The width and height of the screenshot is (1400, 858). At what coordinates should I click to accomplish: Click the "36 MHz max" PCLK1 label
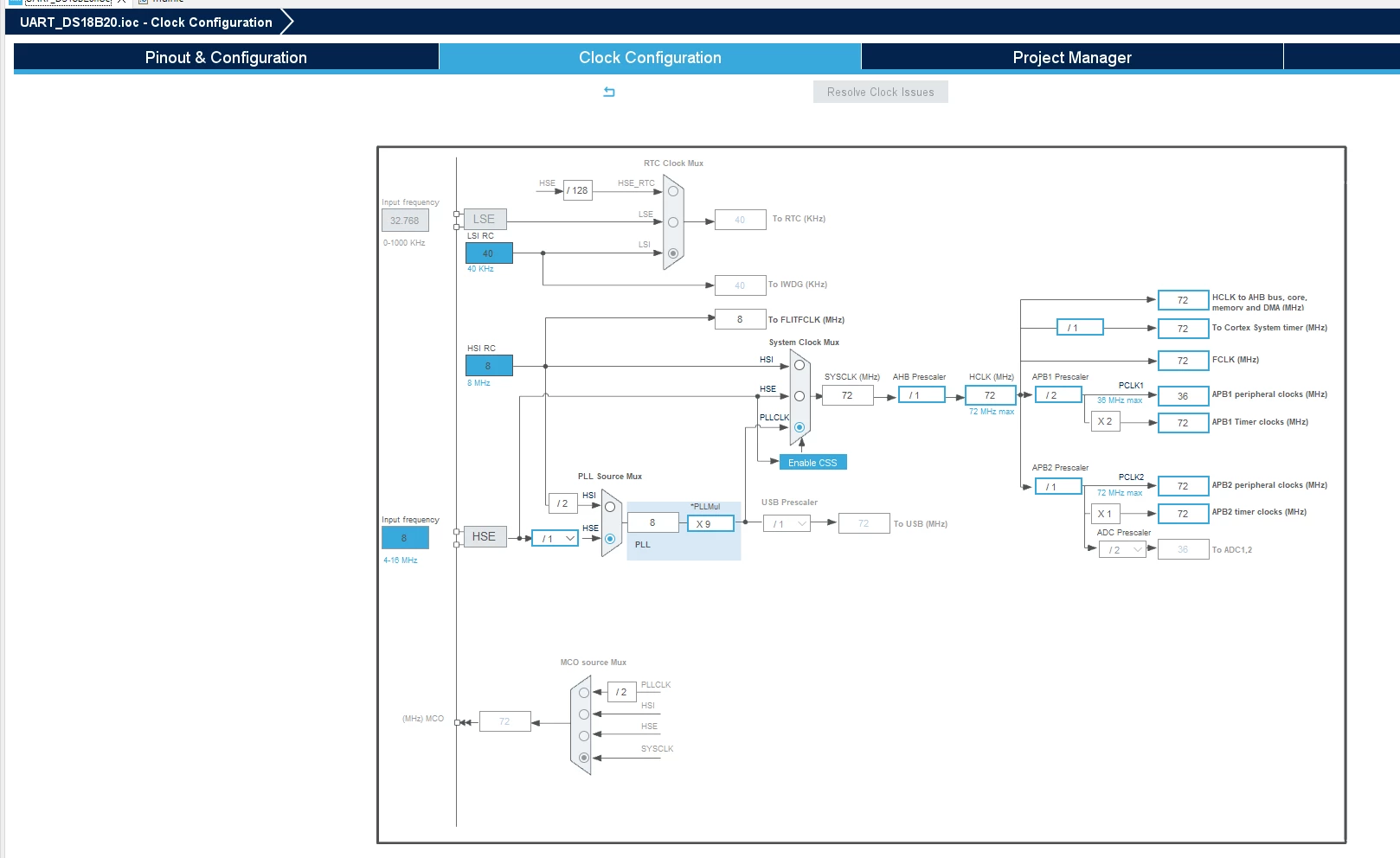point(1120,400)
